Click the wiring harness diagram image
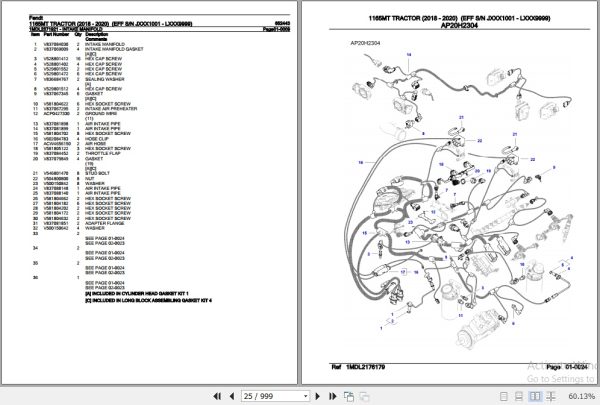 click(x=459, y=199)
